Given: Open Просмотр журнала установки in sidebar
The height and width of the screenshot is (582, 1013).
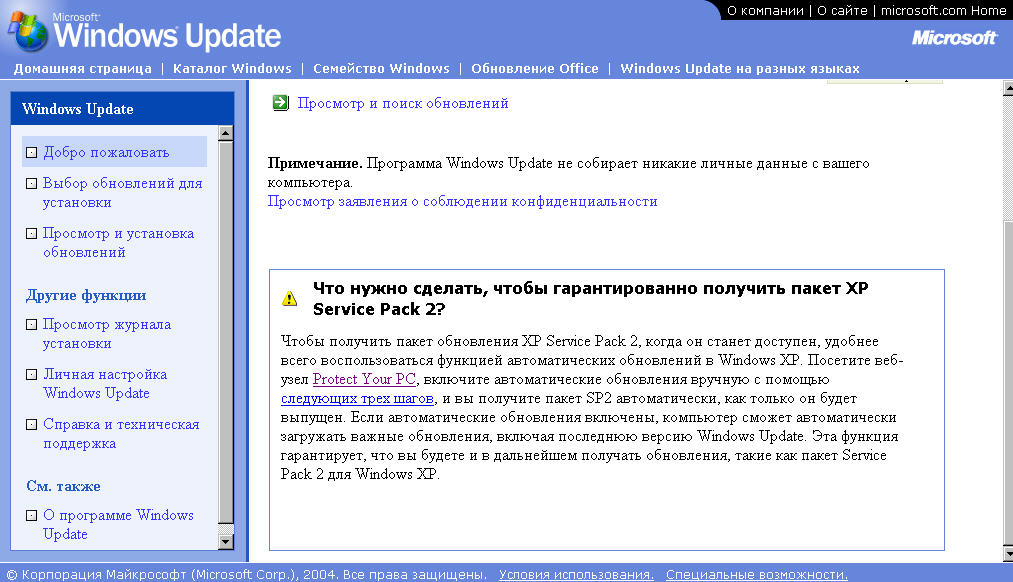Looking at the screenshot, I should [x=107, y=333].
